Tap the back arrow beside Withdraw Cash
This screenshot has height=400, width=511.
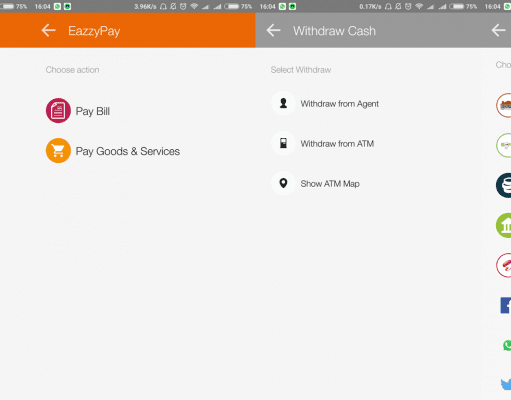273,31
